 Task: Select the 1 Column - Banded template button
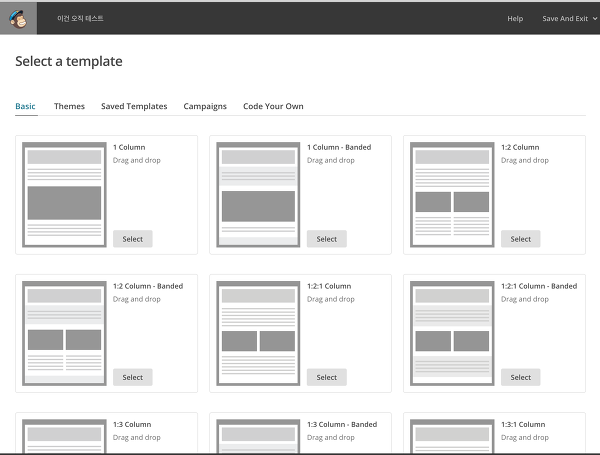point(327,239)
